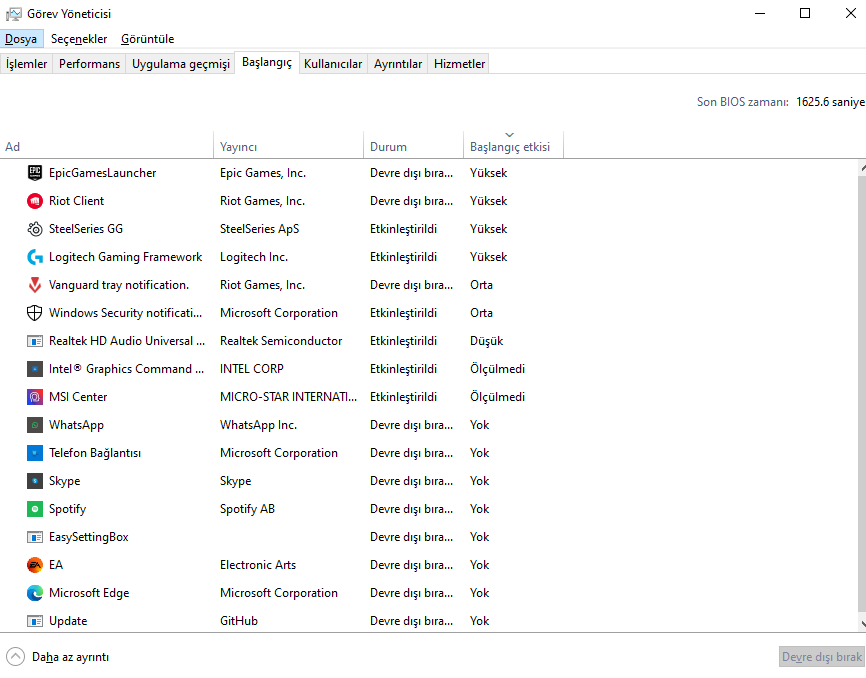Select the Spotify name text
Viewport: 866px width, 678px height.
[67, 509]
